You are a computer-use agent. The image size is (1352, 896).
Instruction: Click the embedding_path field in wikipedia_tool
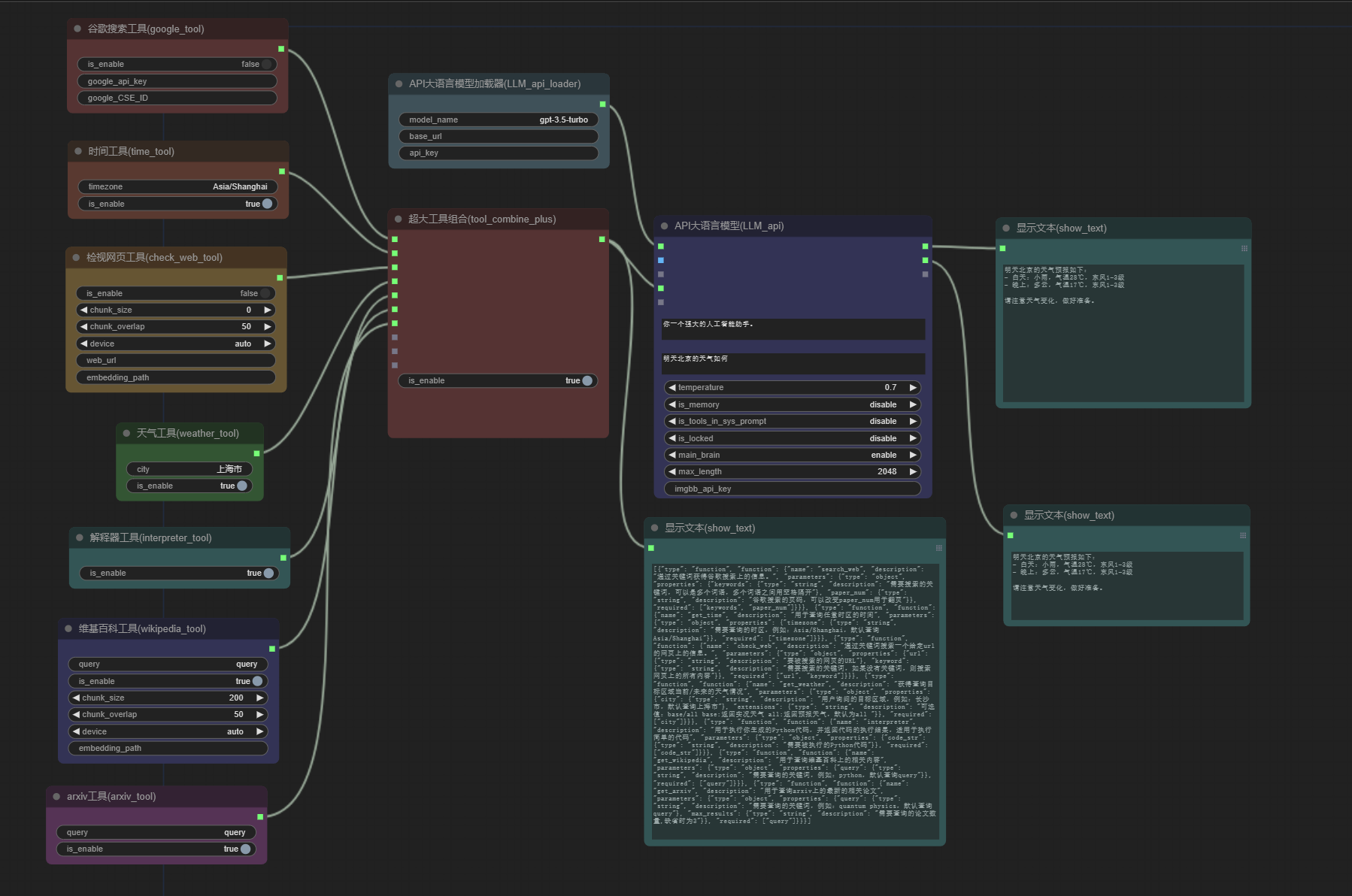coord(168,748)
